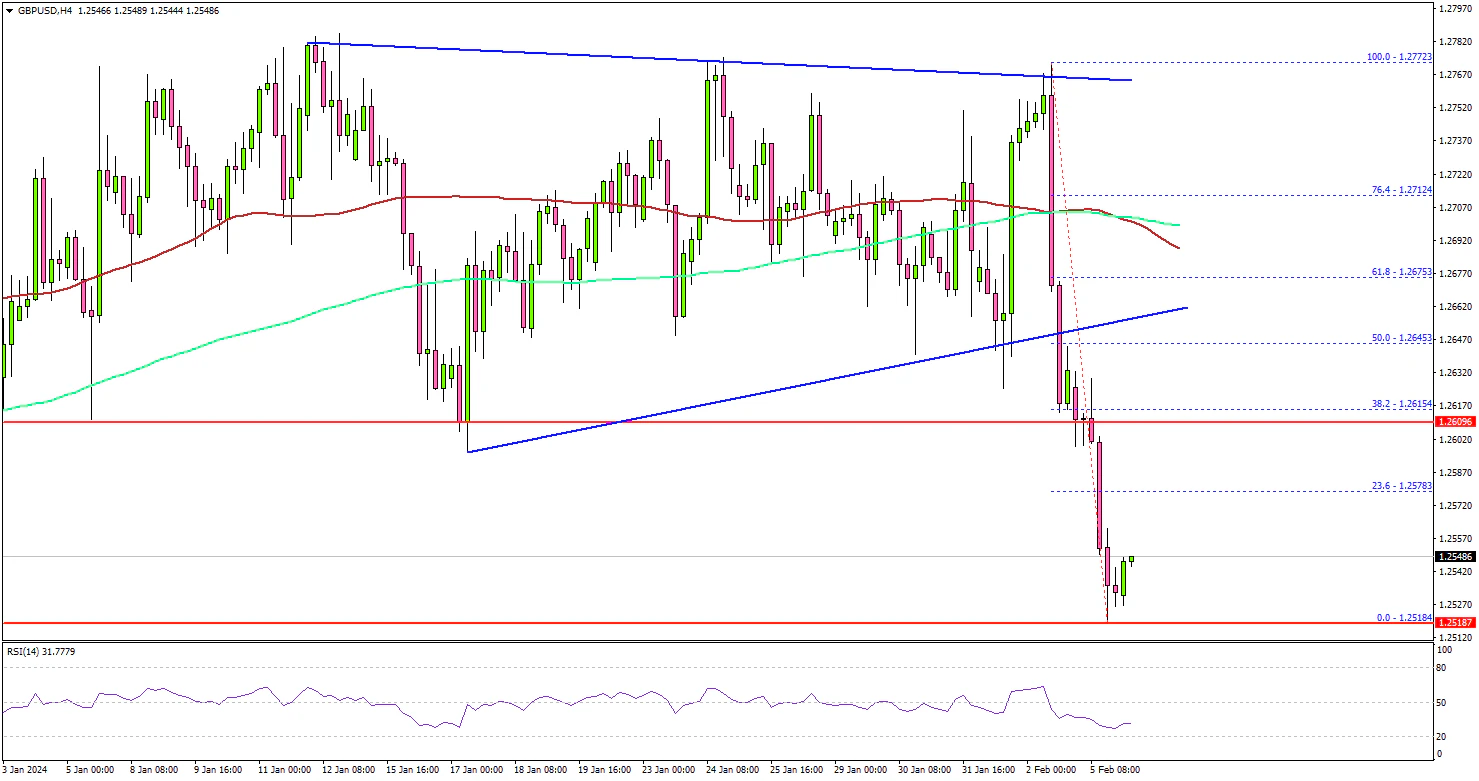Click the 17 Jan 00:00 time label
The height and width of the screenshot is (781, 1479).
[x=476, y=770]
